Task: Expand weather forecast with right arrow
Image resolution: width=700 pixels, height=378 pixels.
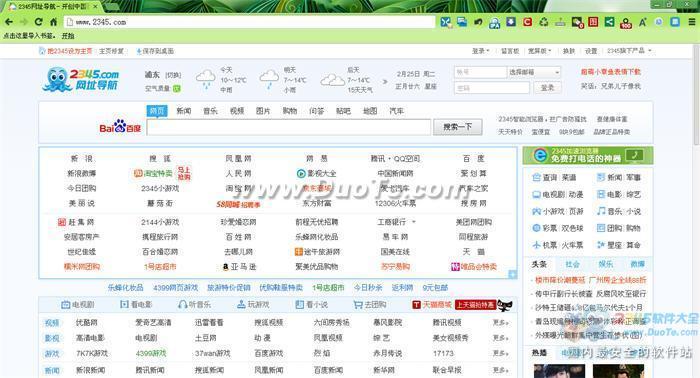Action: (x=385, y=81)
